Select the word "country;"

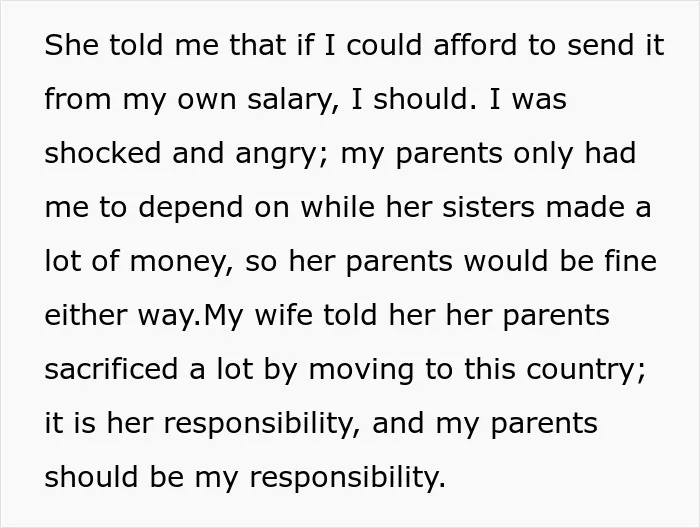pos(586,370)
